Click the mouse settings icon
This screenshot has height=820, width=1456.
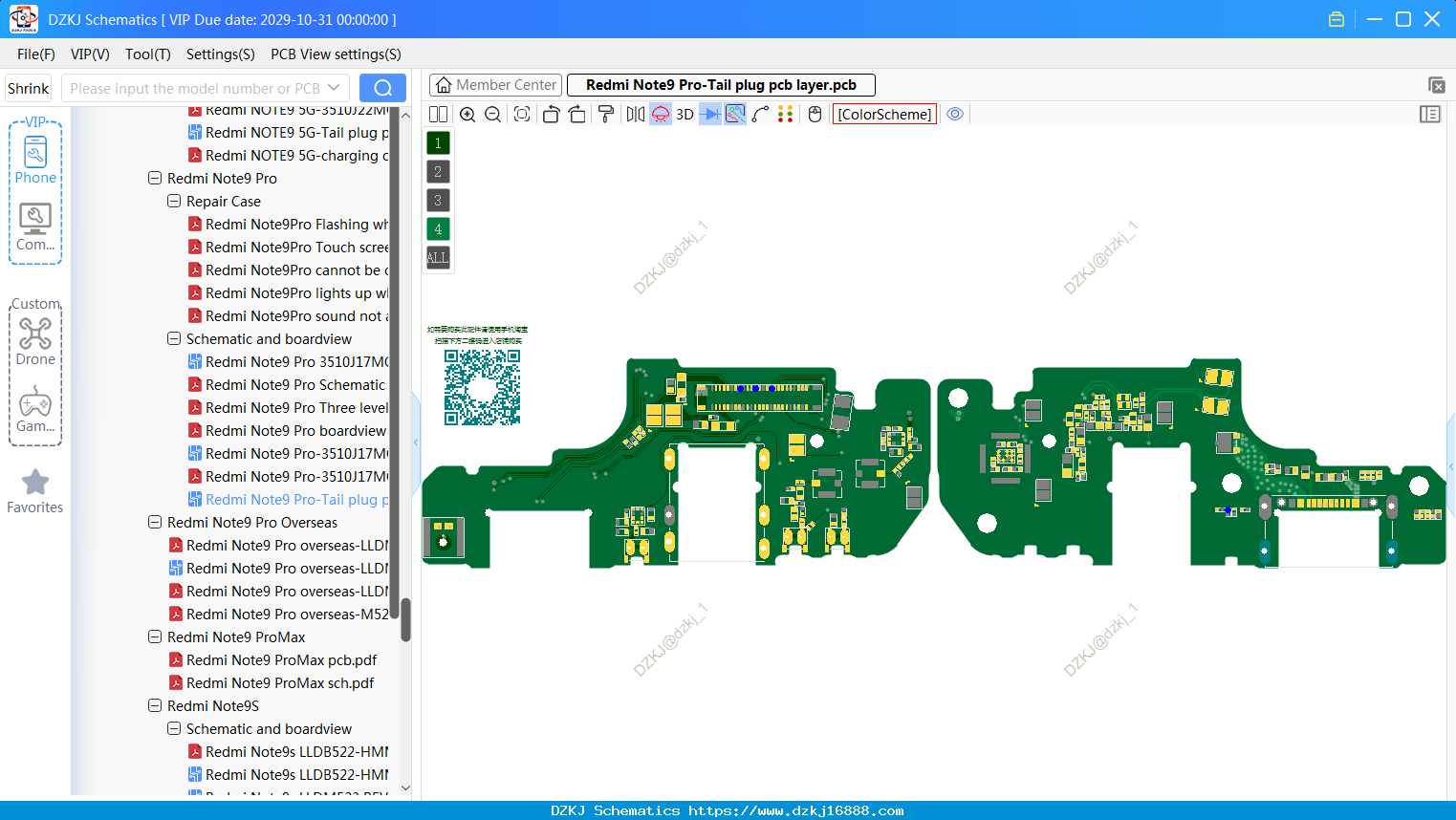[815, 115]
